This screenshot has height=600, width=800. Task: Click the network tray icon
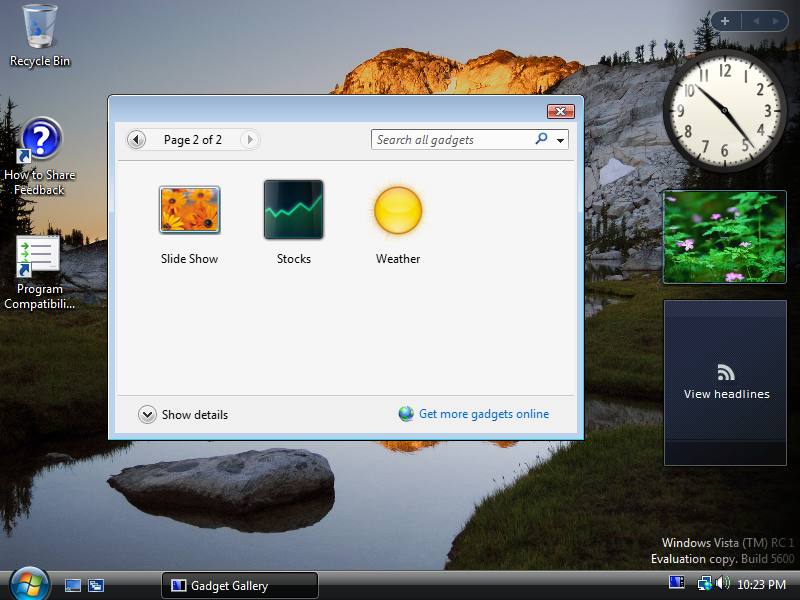tap(705, 583)
